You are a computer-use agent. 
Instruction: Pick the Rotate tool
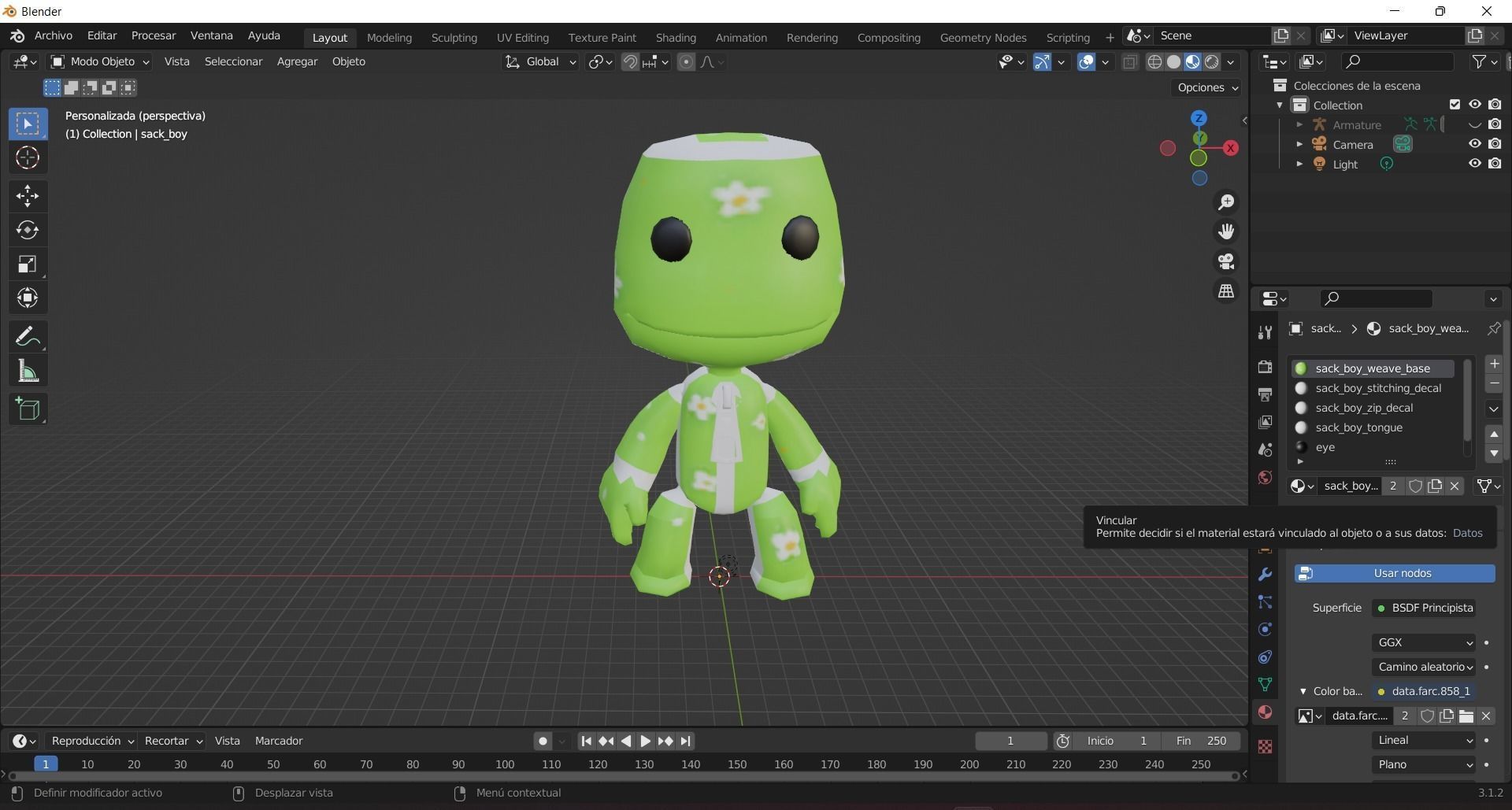click(x=28, y=230)
